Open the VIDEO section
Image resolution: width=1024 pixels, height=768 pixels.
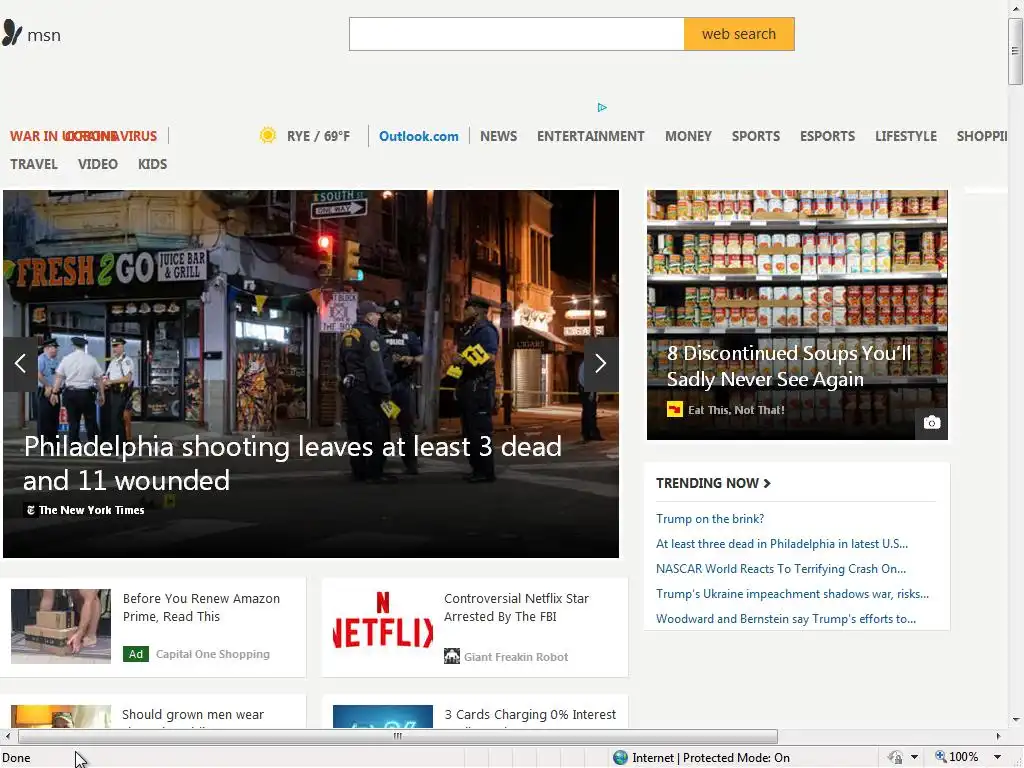(x=98, y=164)
